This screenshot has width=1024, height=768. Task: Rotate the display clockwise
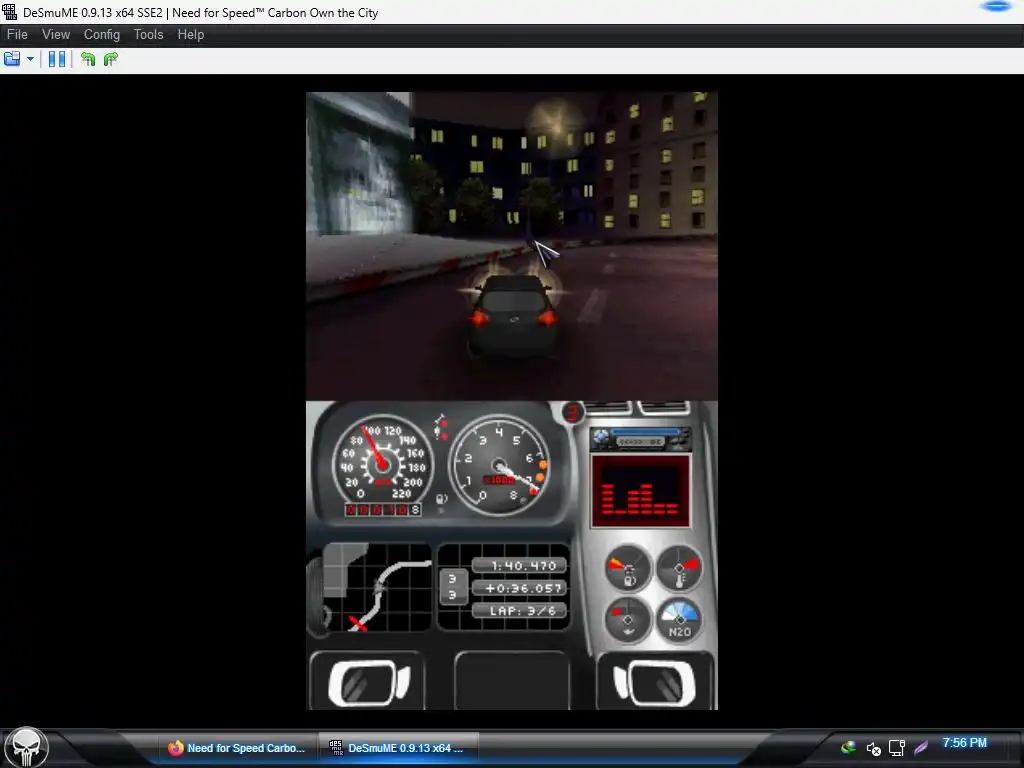tap(110, 59)
